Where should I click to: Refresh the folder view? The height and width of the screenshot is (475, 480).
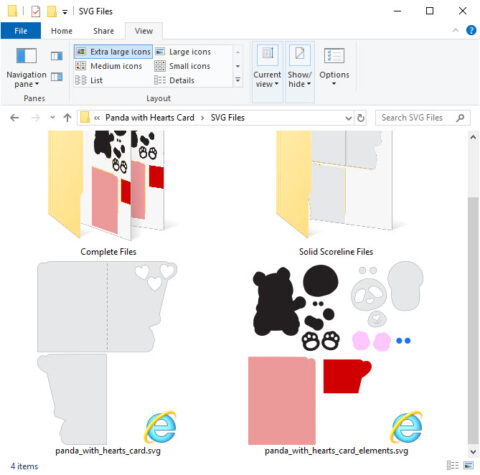tap(360, 118)
